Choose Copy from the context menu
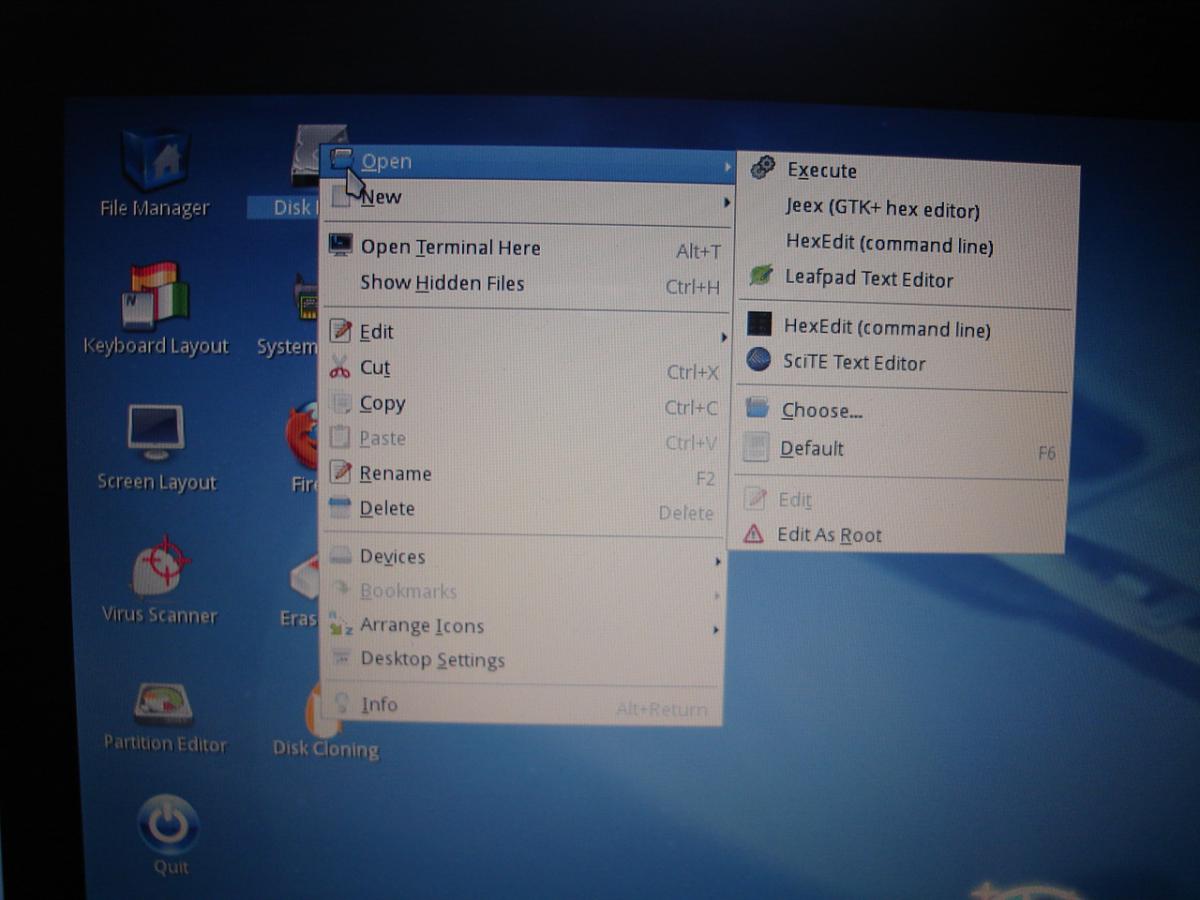 click(522, 404)
